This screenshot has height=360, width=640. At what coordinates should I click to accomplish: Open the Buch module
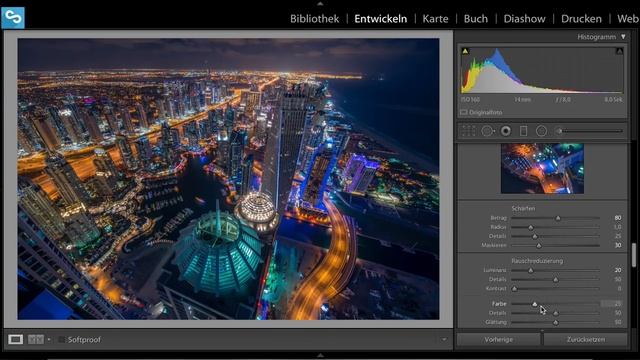click(x=476, y=19)
